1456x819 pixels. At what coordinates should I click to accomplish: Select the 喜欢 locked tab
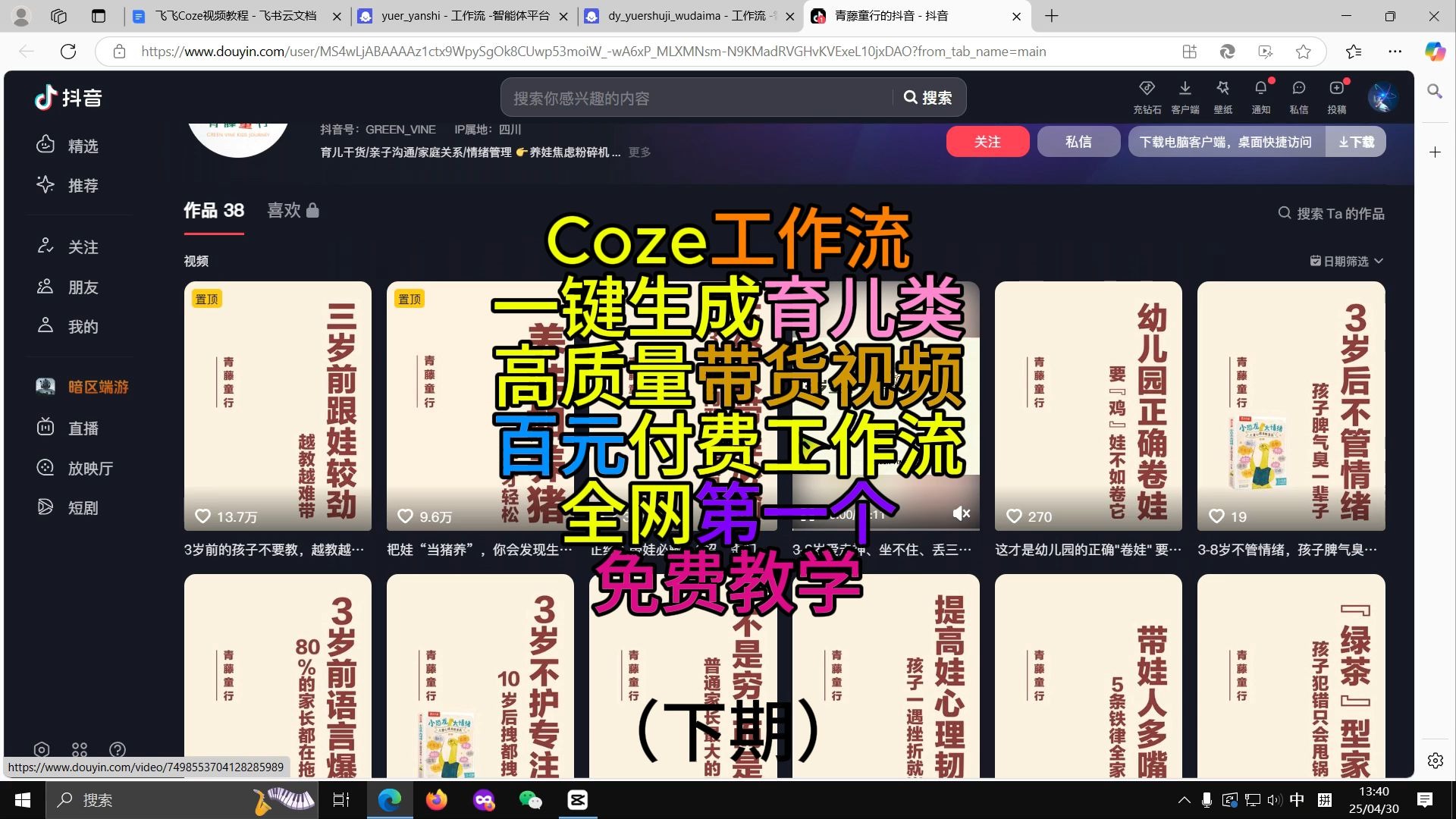pyautogui.click(x=293, y=210)
